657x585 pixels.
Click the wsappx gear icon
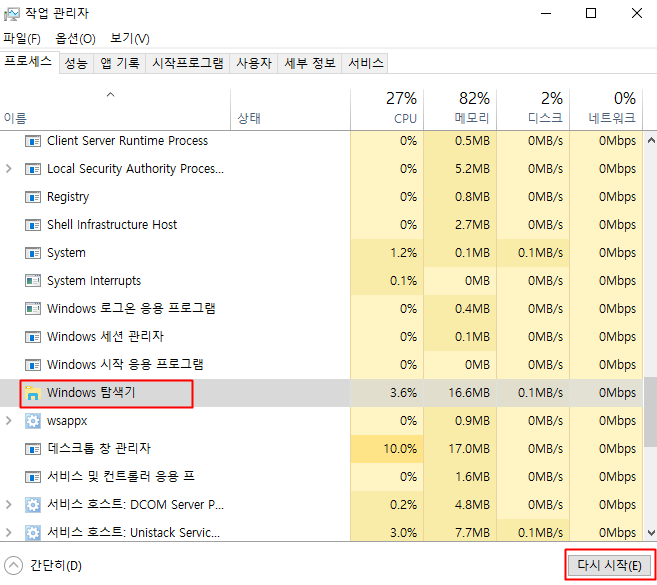[x=33, y=421]
